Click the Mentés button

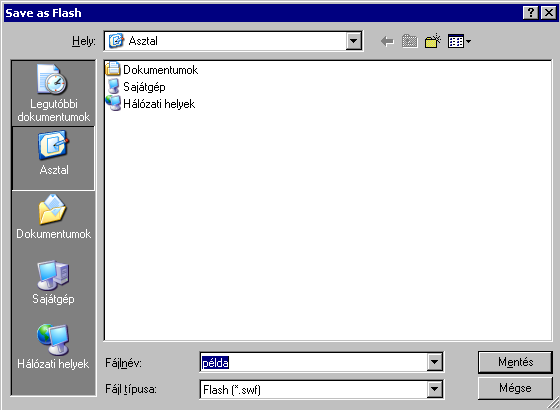[515, 362]
